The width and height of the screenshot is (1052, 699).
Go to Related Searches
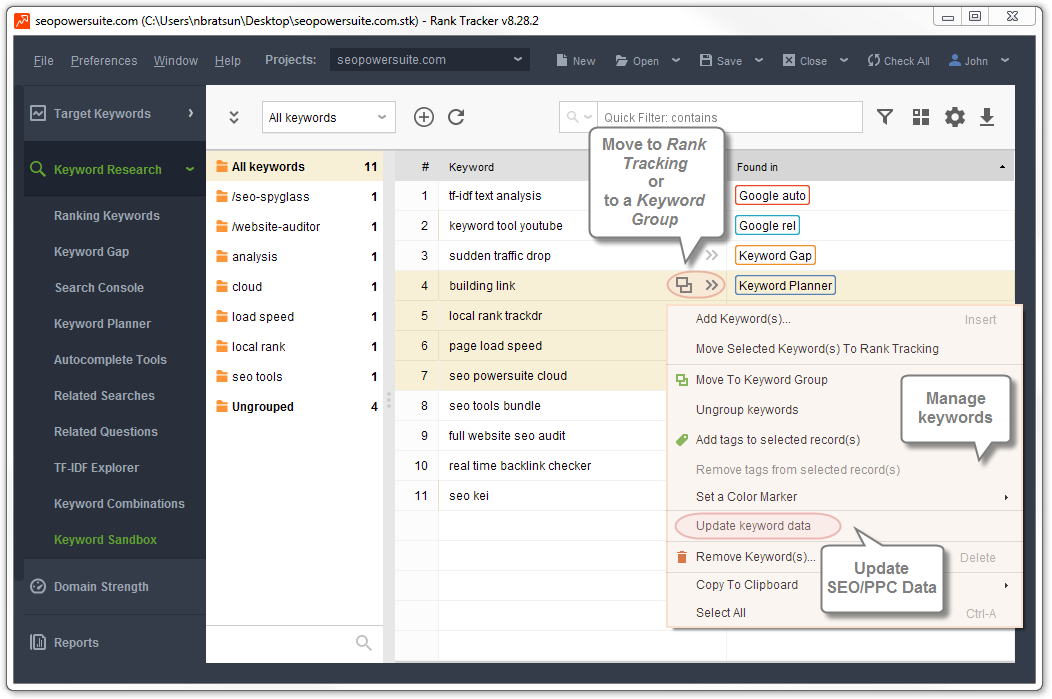pos(104,396)
